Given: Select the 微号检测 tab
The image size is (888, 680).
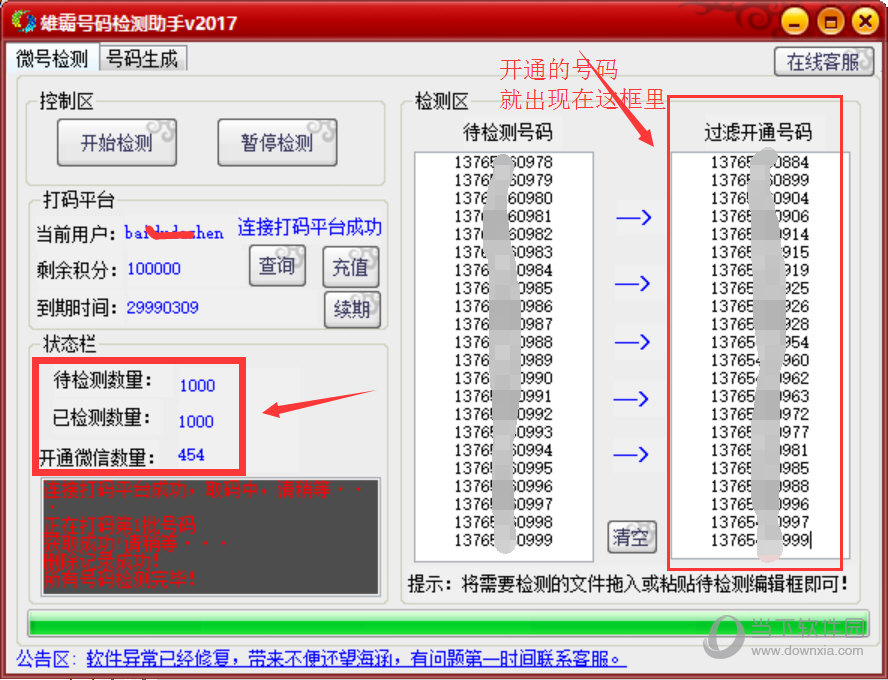Looking at the screenshot, I should coord(51,59).
